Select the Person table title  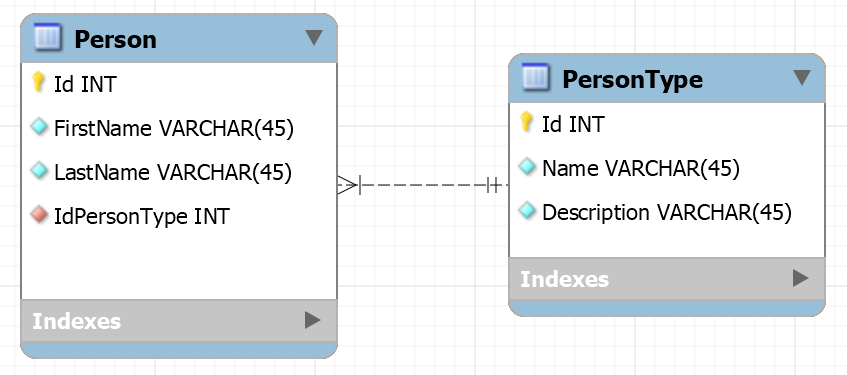(x=116, y=39)
